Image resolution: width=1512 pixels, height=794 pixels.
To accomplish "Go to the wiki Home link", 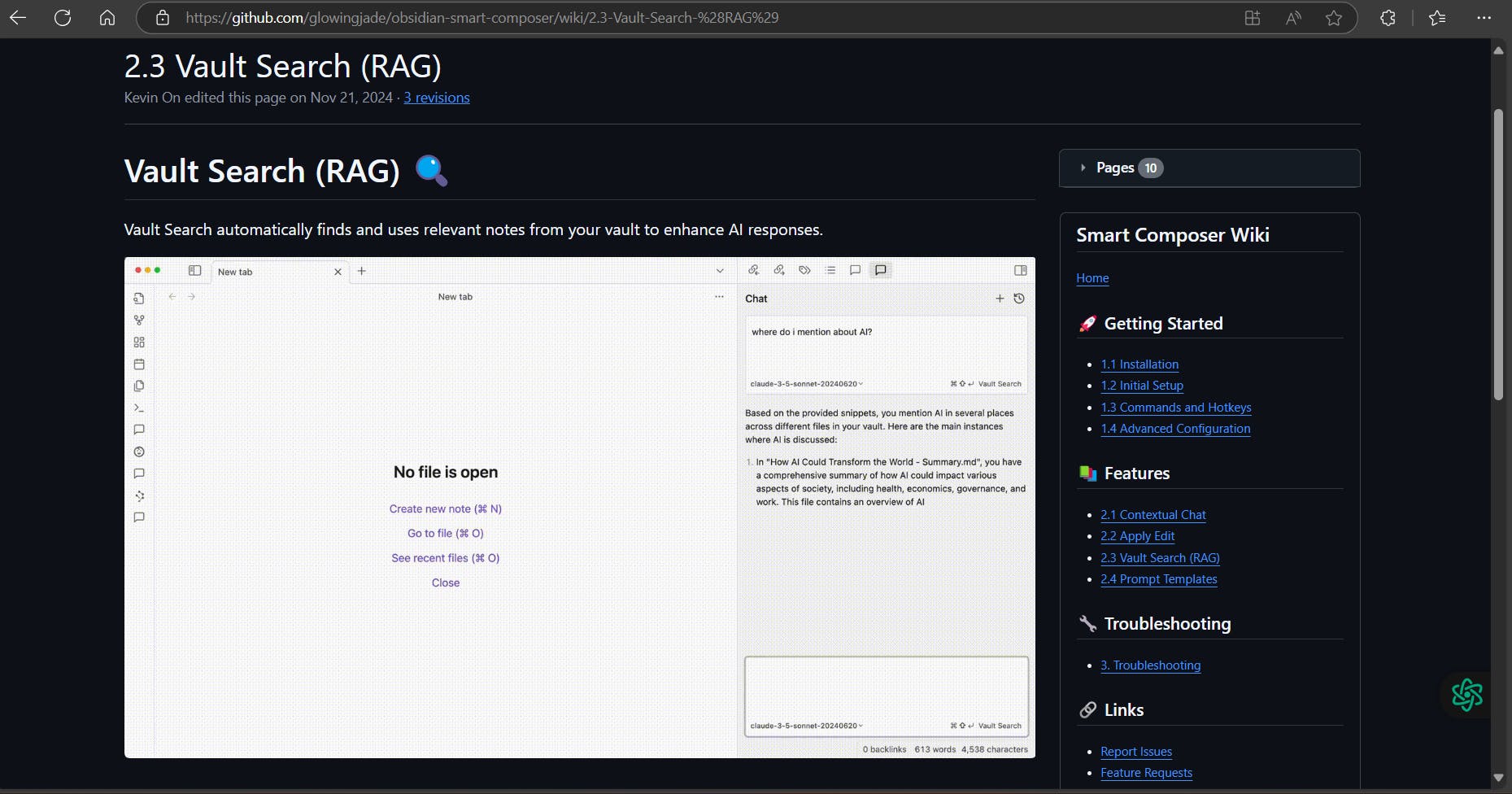I will (x=1092, y=278).
